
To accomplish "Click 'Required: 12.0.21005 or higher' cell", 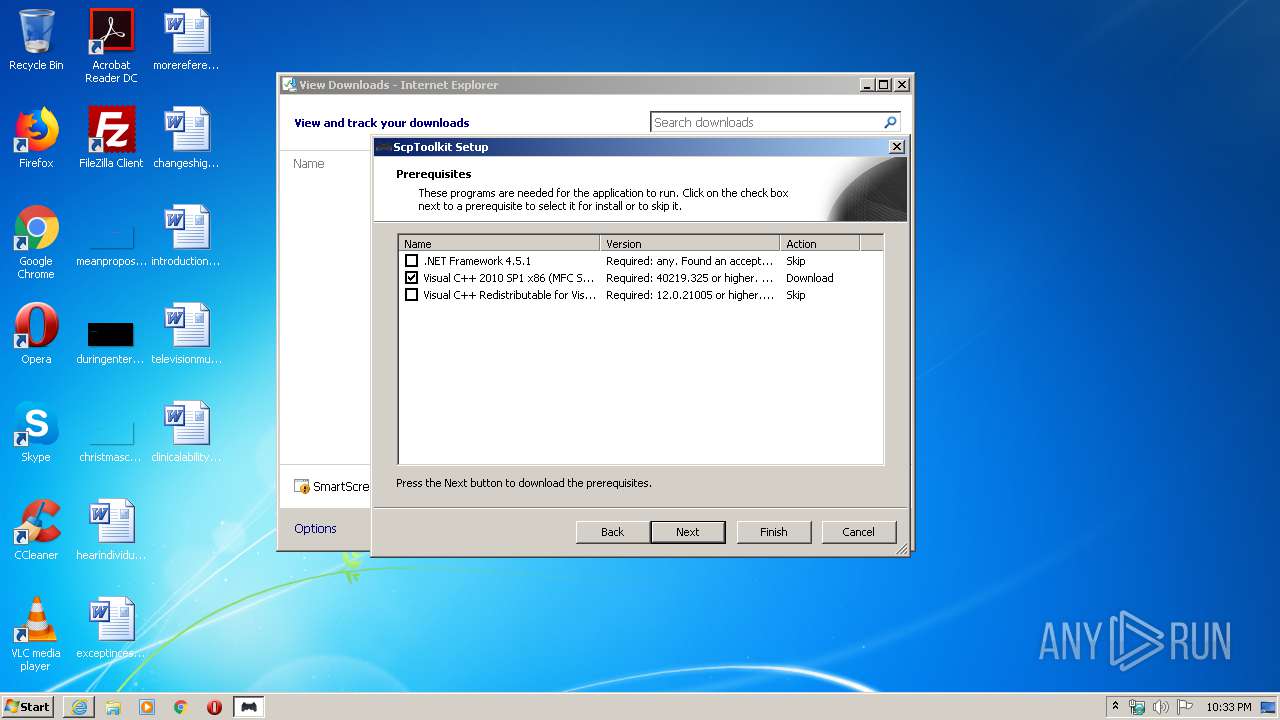I will pyautogui.click(x=690, y=295).
